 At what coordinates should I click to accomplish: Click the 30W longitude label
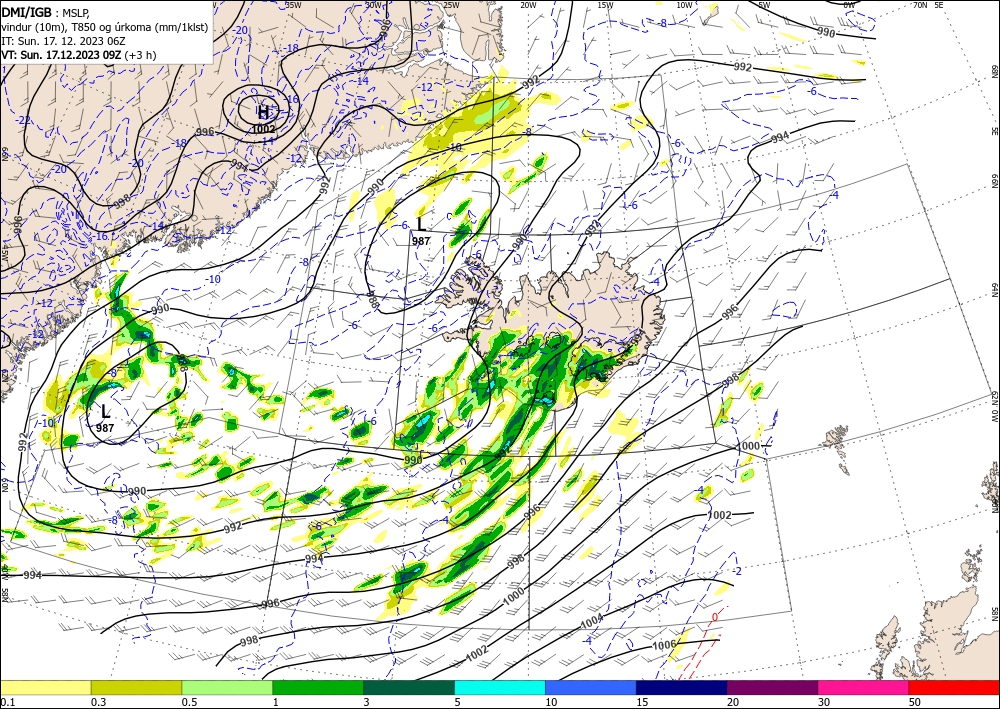[x=373, y=5]
